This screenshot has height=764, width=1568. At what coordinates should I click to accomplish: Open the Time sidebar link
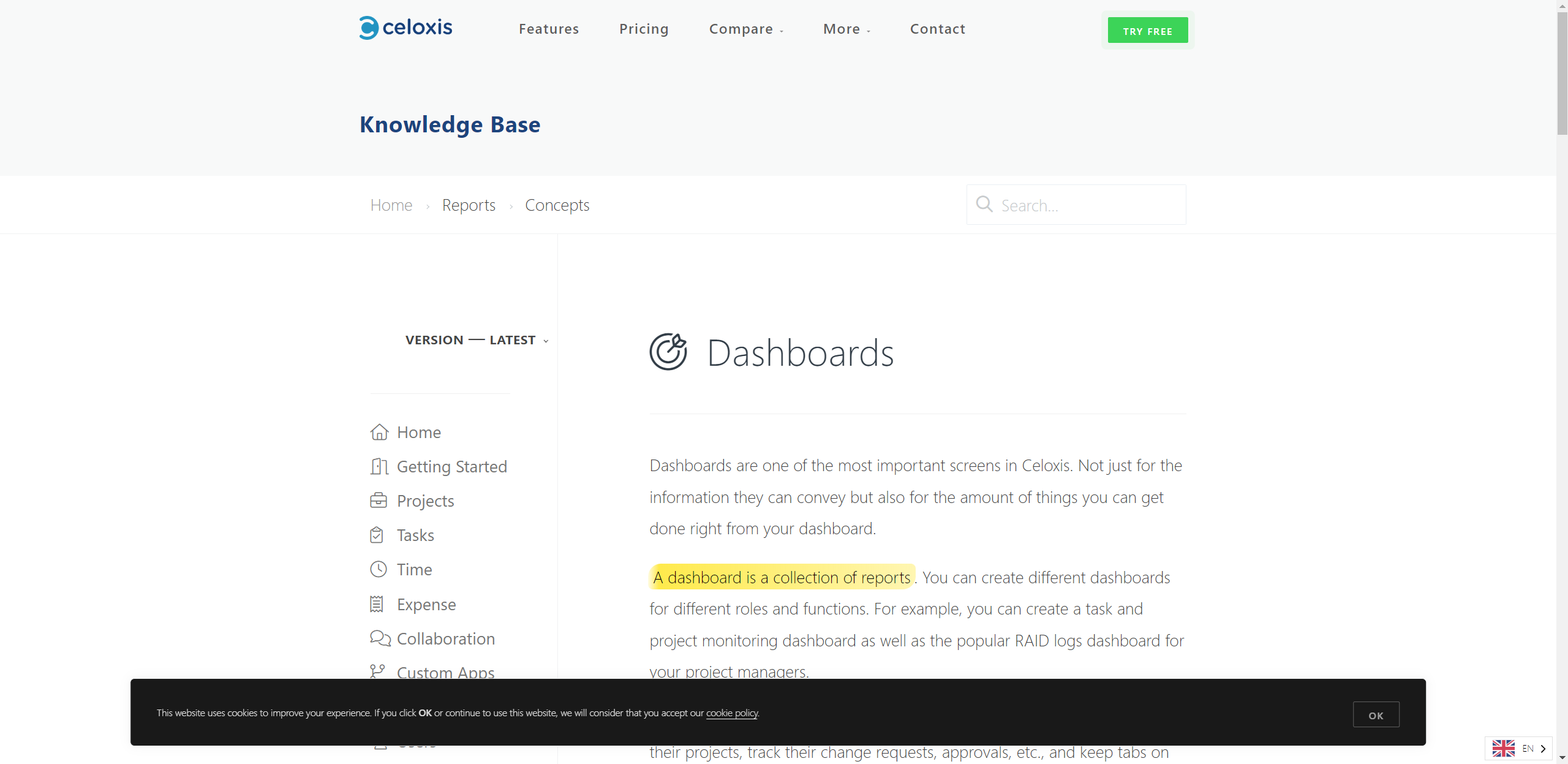click(x=414, y=569)
